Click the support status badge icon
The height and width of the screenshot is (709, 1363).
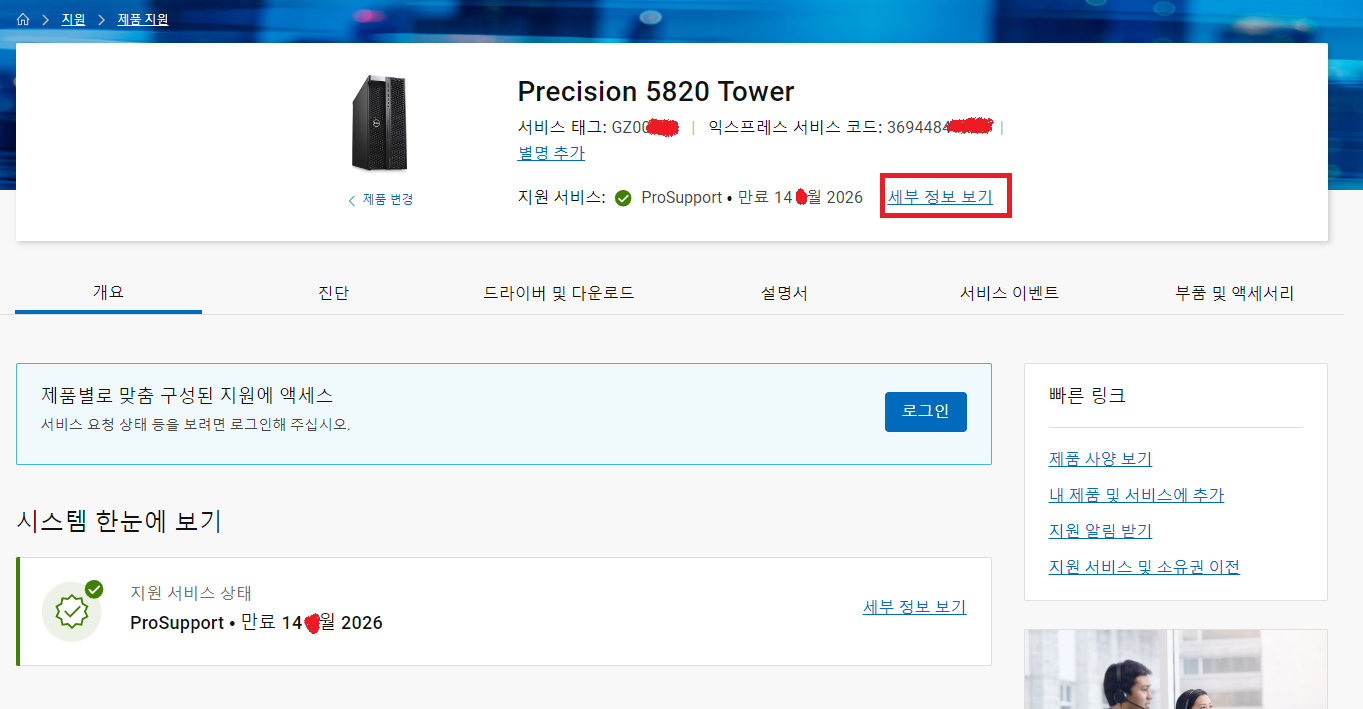pyautogui.click(x=72, y=610)
